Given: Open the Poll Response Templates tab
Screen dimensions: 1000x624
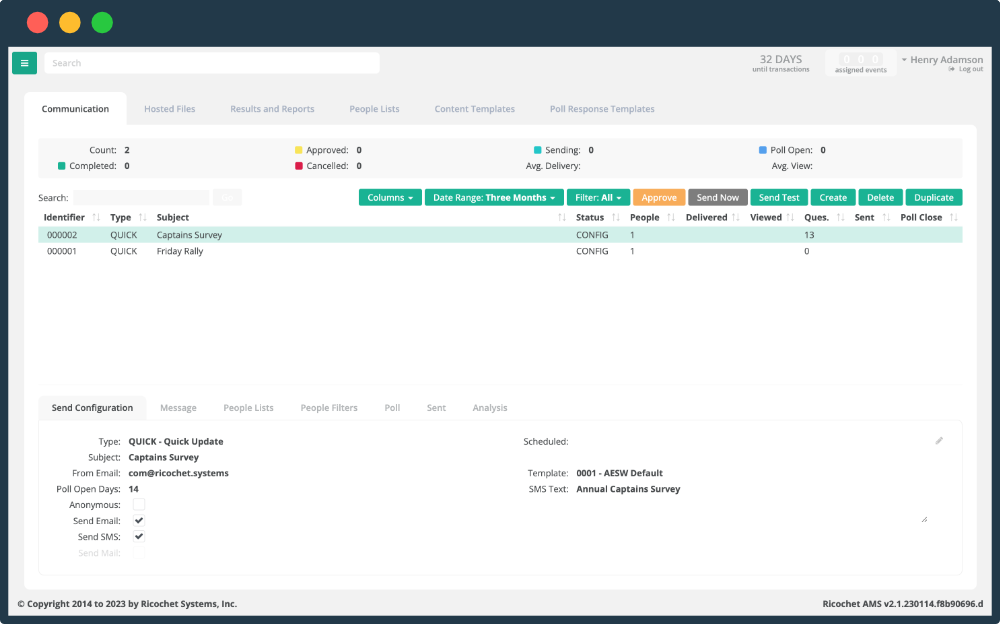Looking at the screenshot, I should click(x=602, y=109).
